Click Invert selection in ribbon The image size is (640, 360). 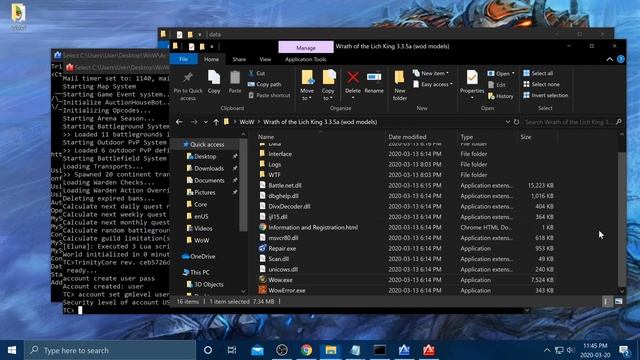(545, 96)
